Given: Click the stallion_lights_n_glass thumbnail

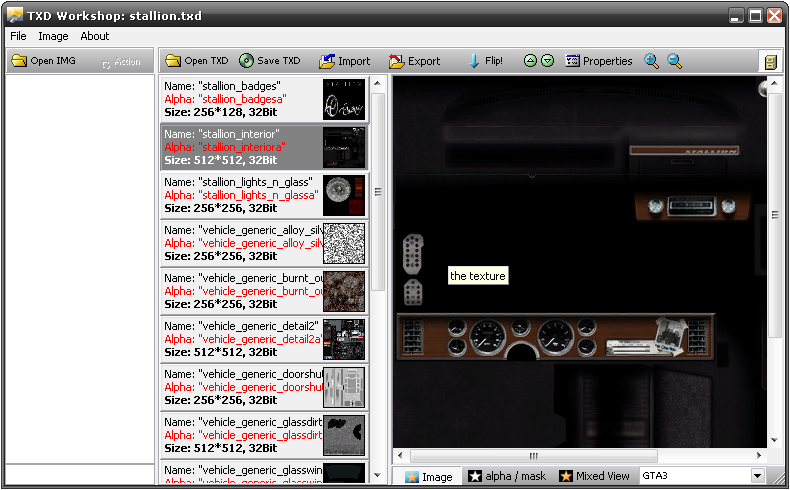Looking at the screenshot, I should pos(344,195).
